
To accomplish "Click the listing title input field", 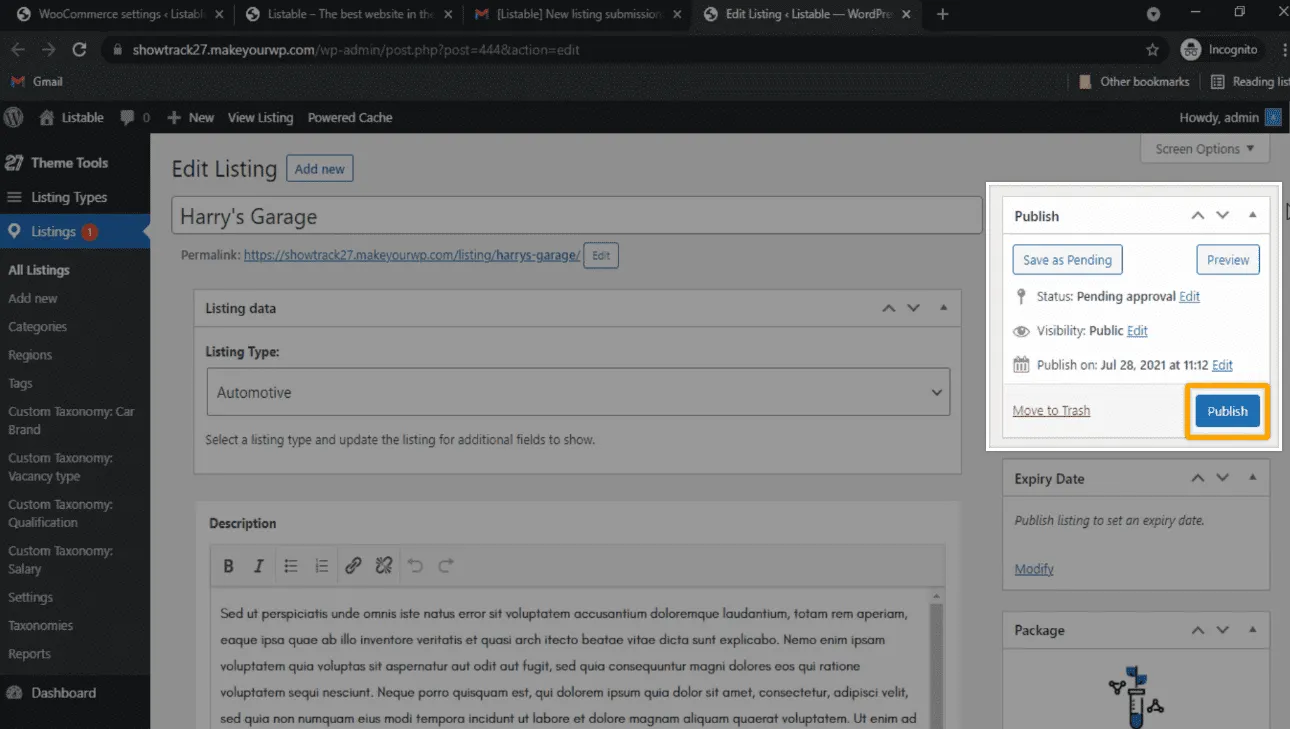I will click(576, 216).
